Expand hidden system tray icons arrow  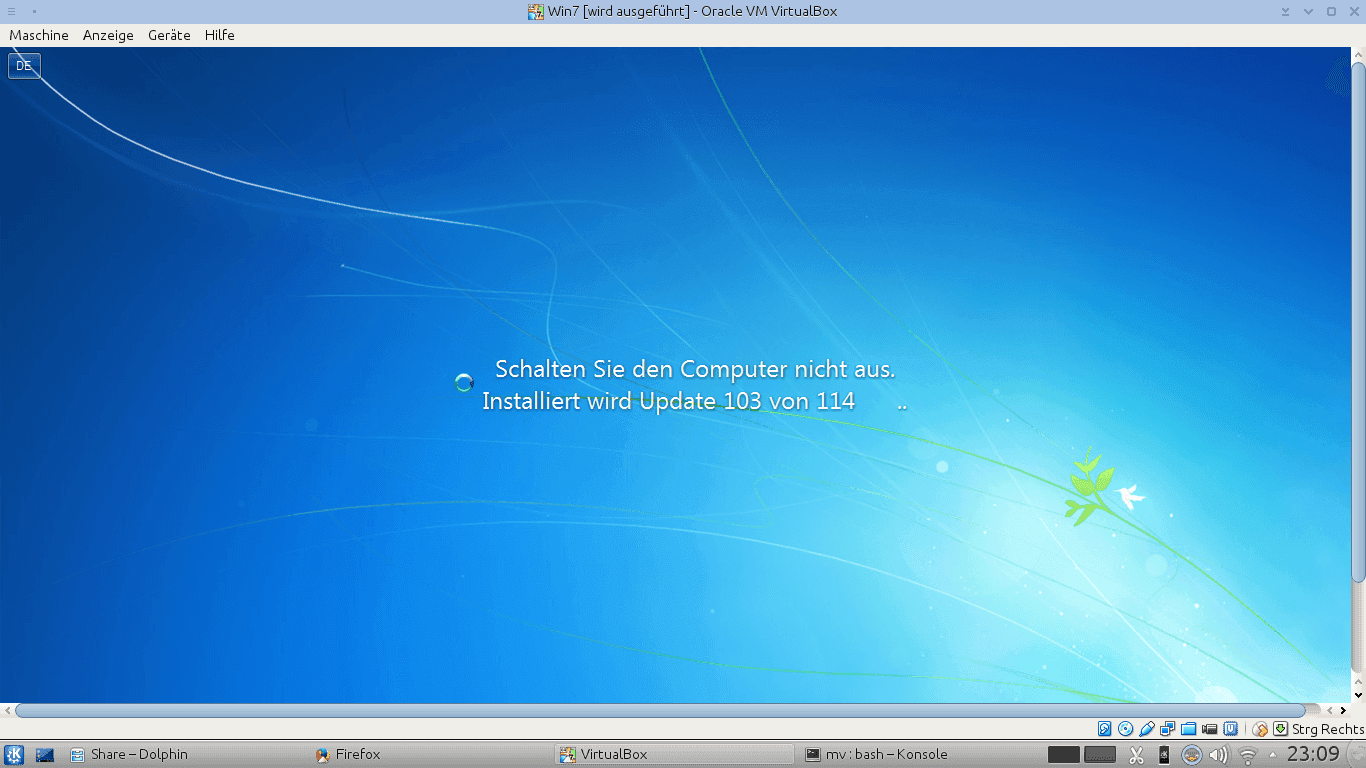pyautogui.click(x=1273, y=755)
